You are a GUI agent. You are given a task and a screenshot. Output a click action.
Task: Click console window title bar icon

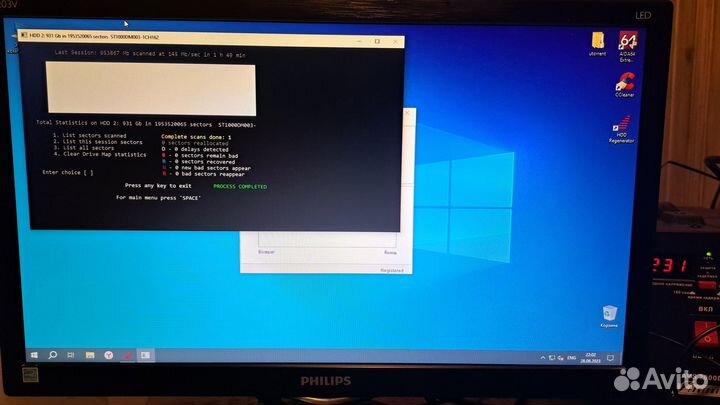pos(24,35)
